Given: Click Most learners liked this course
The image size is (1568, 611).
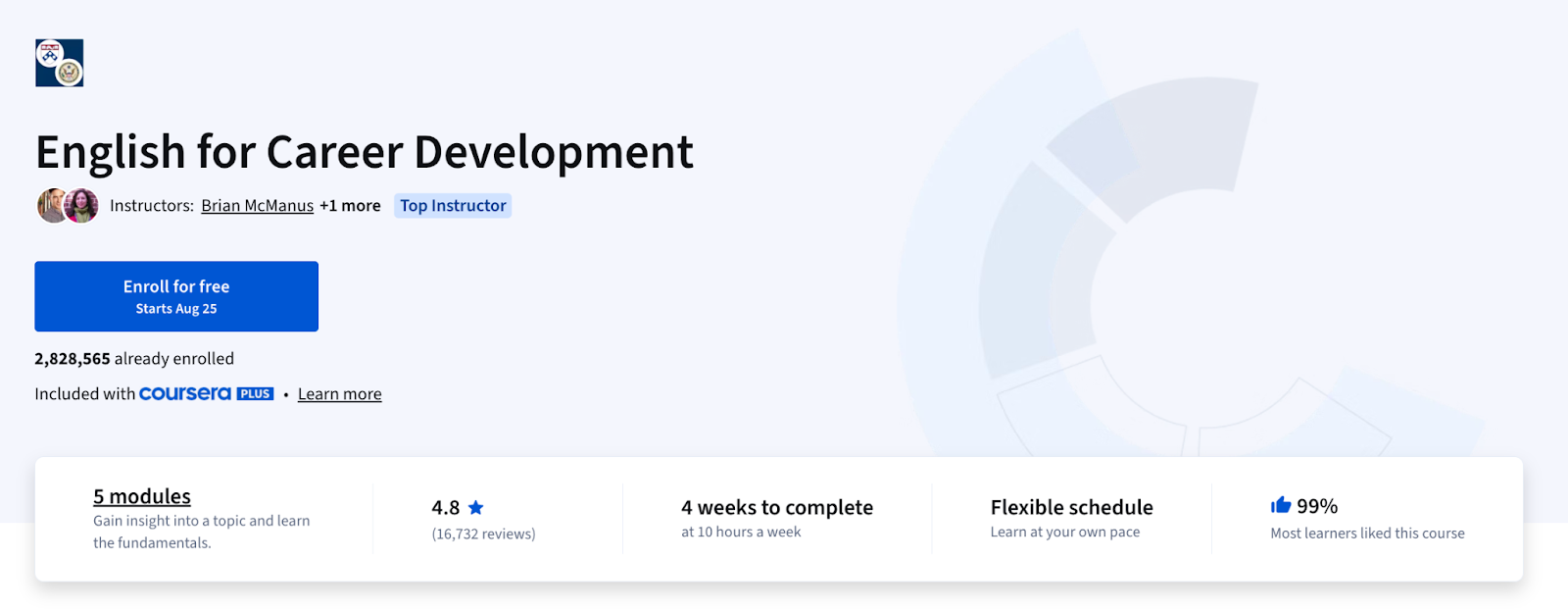Looking at the screenshot, I should tap(1367, 534).
